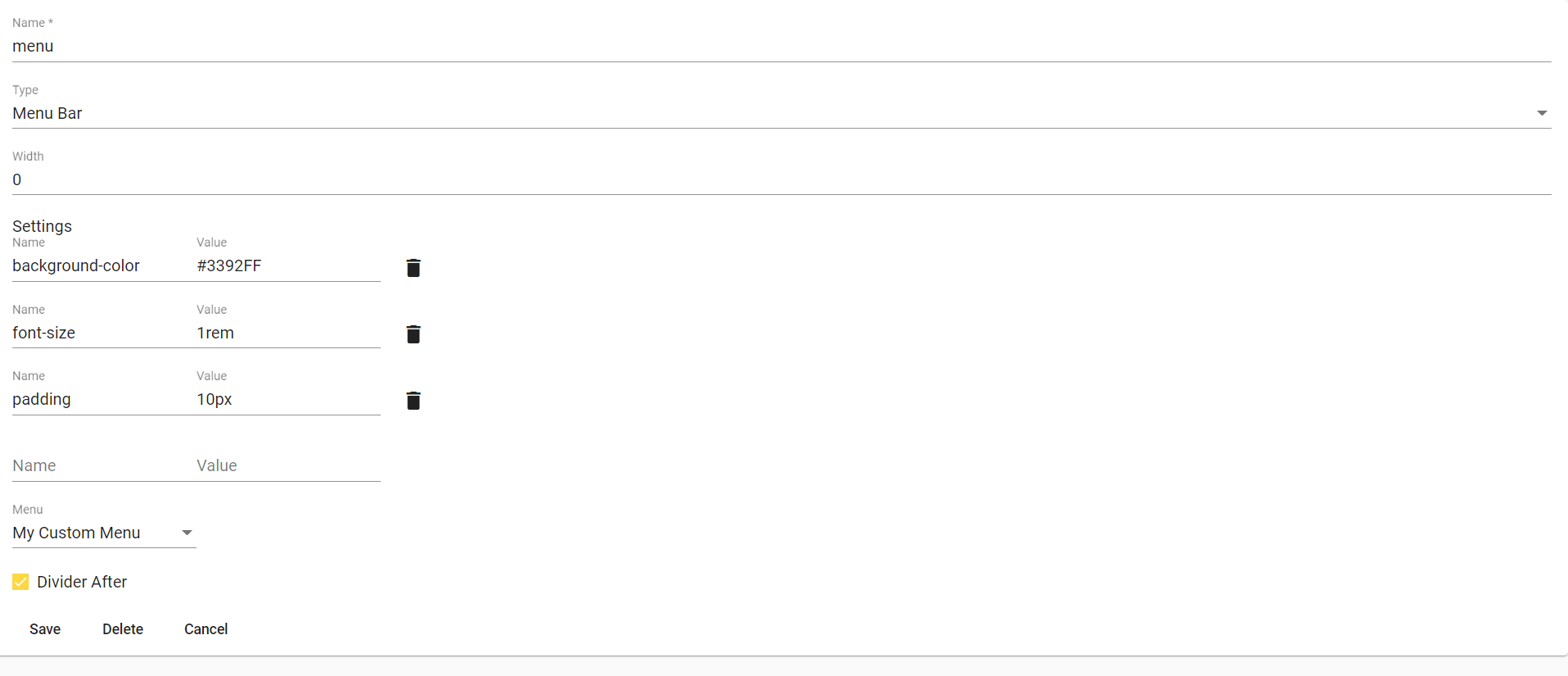
Task: Cancel editing the menu
Action: (206, 629)
